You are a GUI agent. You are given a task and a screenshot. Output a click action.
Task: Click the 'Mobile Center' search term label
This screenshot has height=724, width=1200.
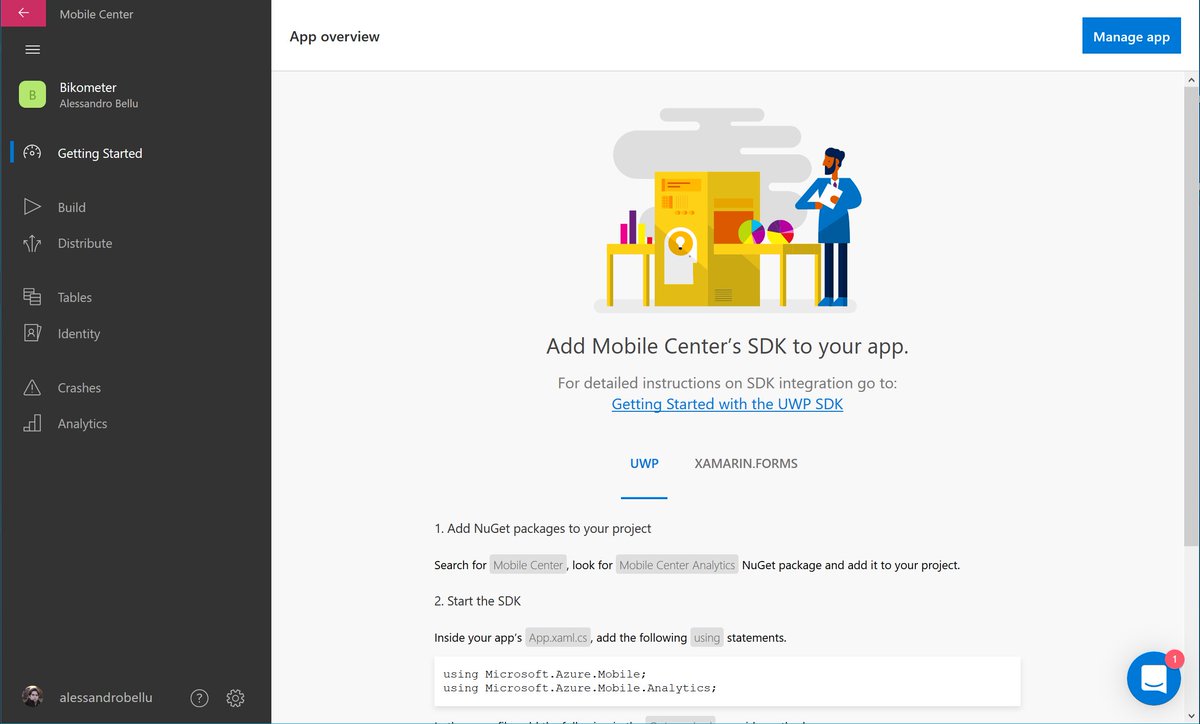(529, 565)
